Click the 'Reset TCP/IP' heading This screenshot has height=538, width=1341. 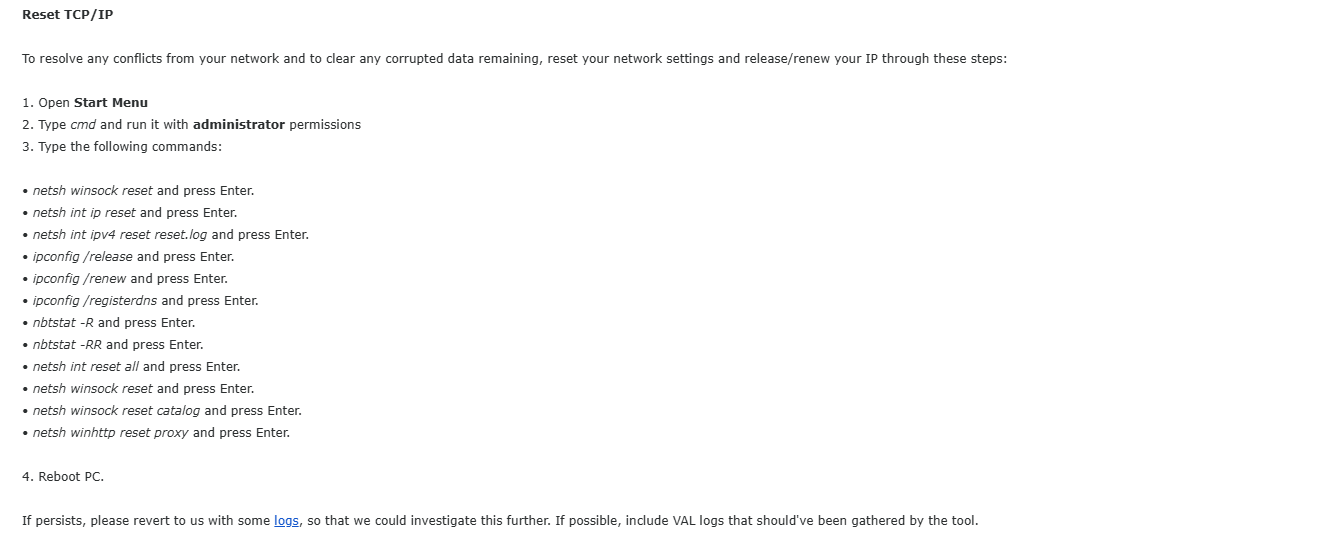pos(67,15)
